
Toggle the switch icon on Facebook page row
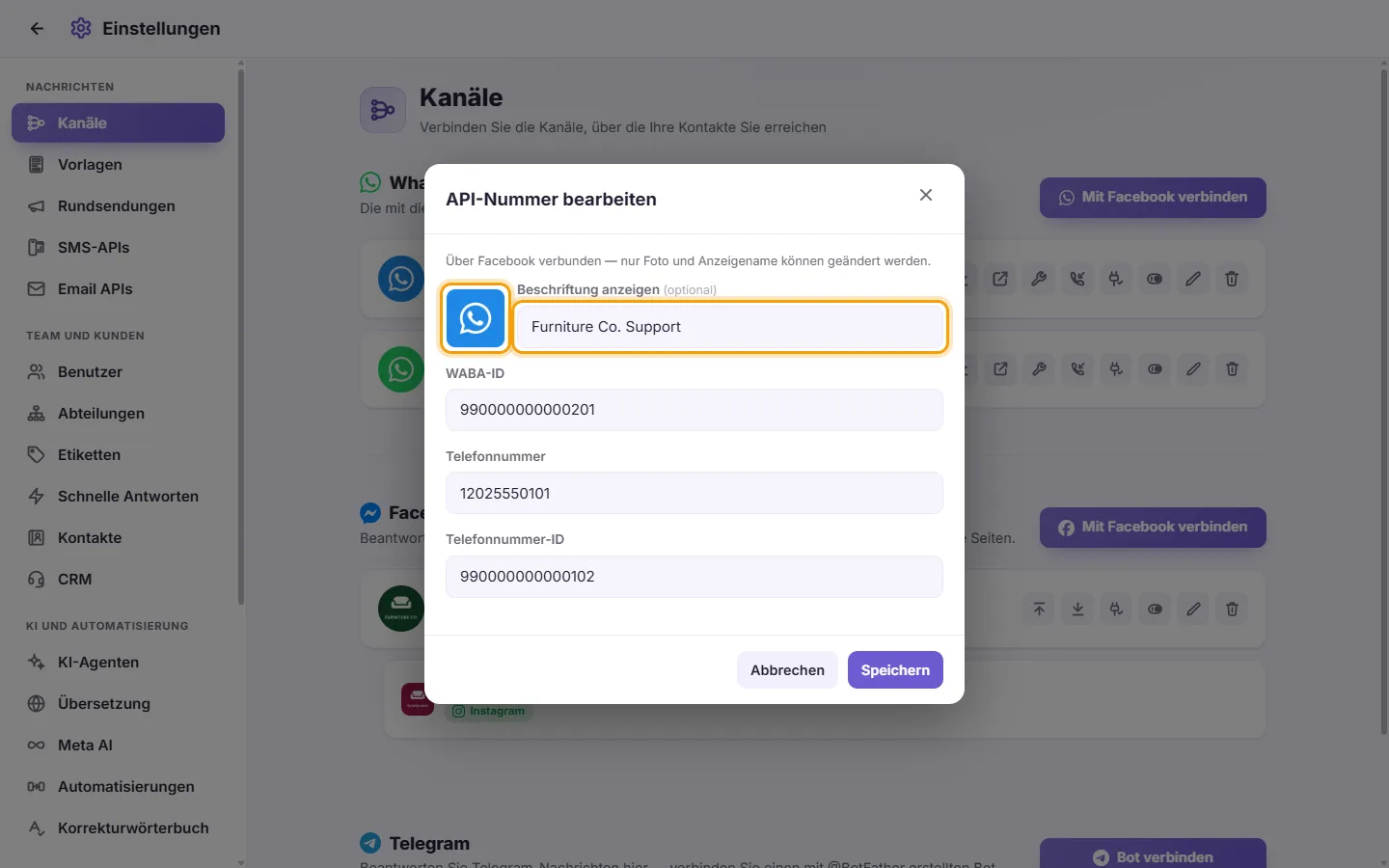click(1155, 609)
